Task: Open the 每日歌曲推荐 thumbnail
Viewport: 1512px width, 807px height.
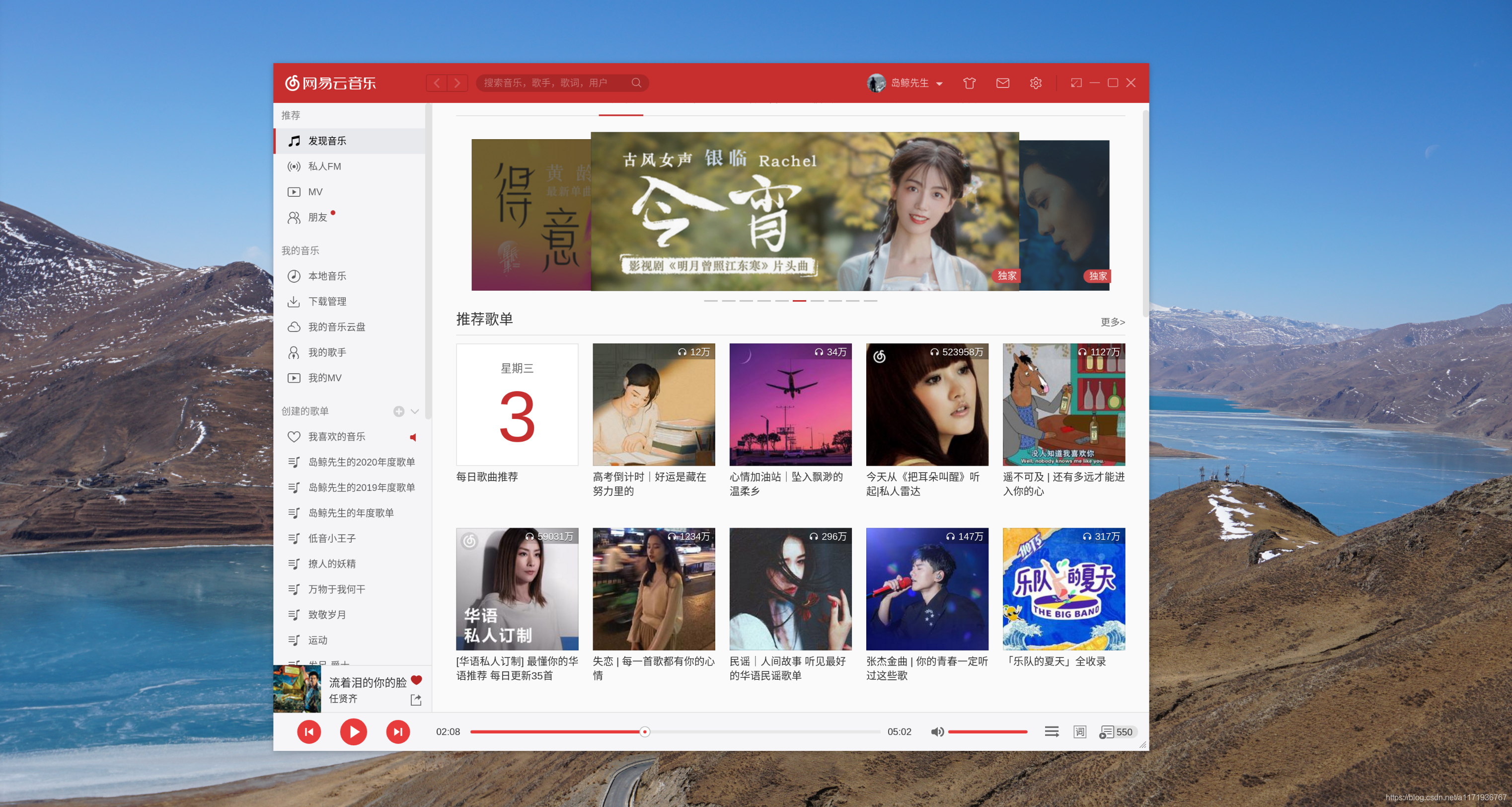Action: (517, 404)
